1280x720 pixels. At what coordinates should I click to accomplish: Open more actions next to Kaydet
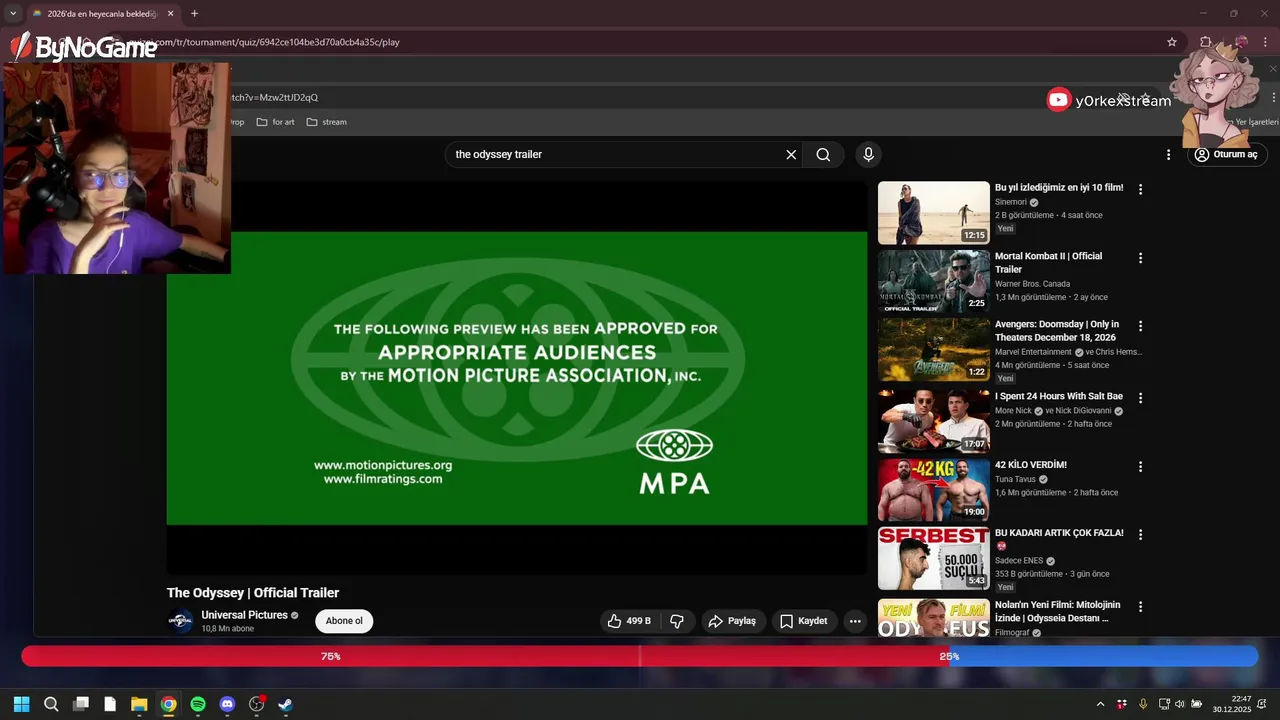click(855, 621)
